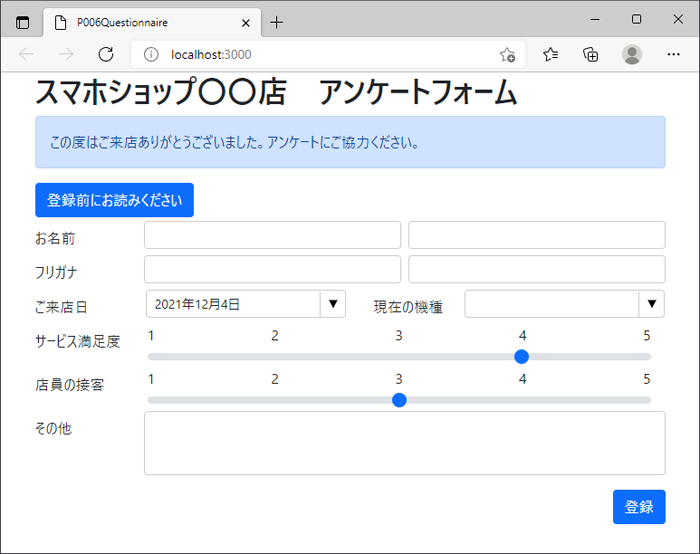Click the 店員の接客 slider handle
The width and height of the screenshot is (700, 554).
click(x=399, y=400)
